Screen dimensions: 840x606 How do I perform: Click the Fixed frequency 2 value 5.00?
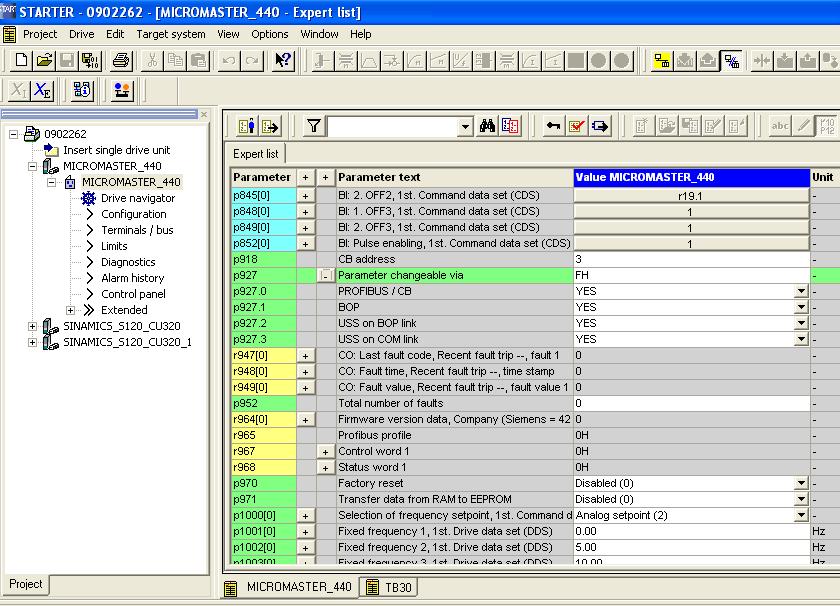[691, 548]
